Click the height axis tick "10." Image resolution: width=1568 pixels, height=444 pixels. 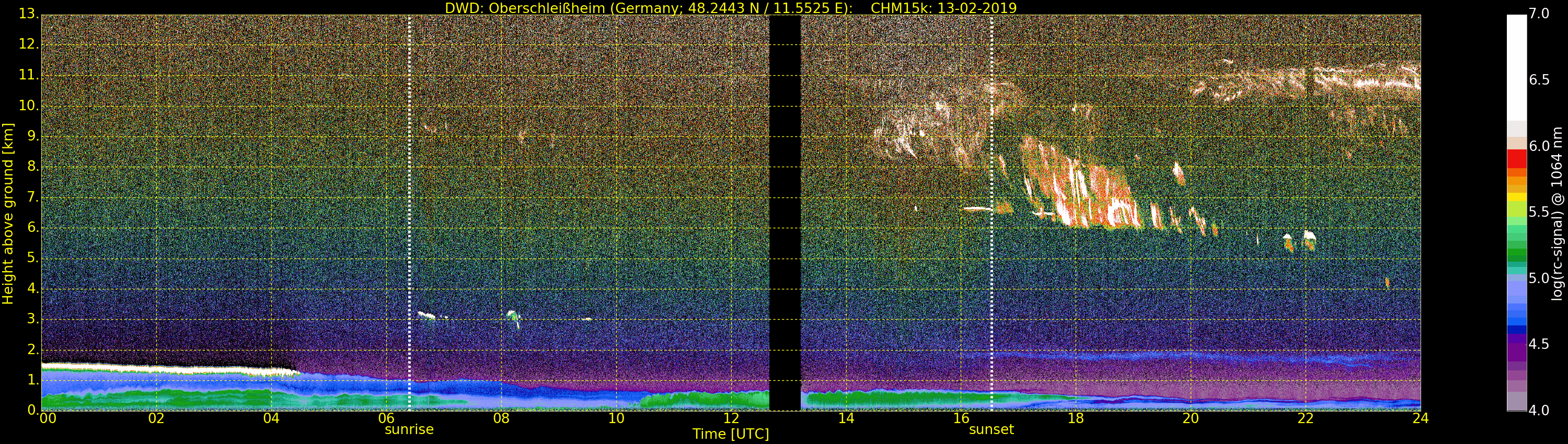tap(28, 105)
